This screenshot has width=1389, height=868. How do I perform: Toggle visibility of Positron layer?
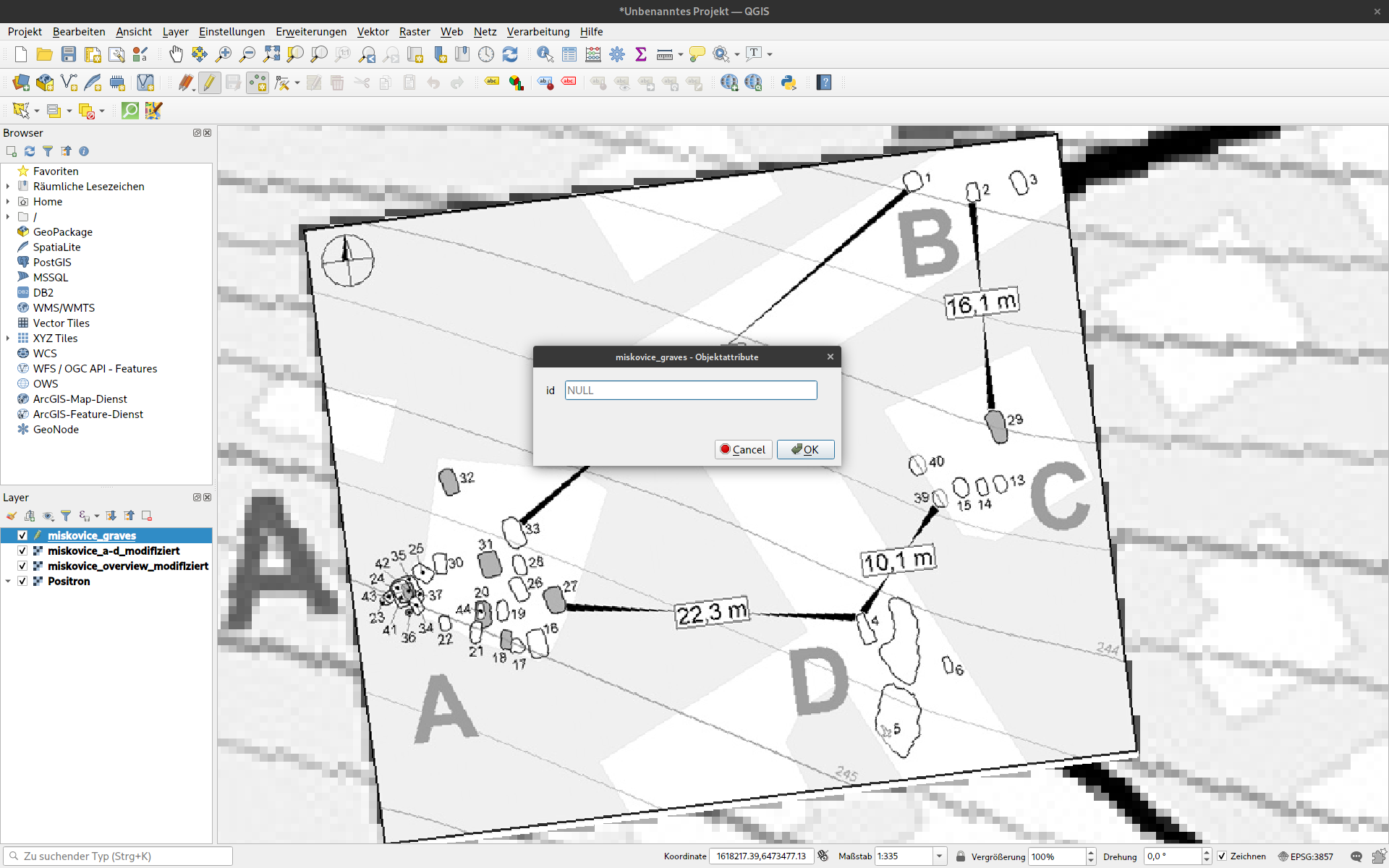[22, 581]
